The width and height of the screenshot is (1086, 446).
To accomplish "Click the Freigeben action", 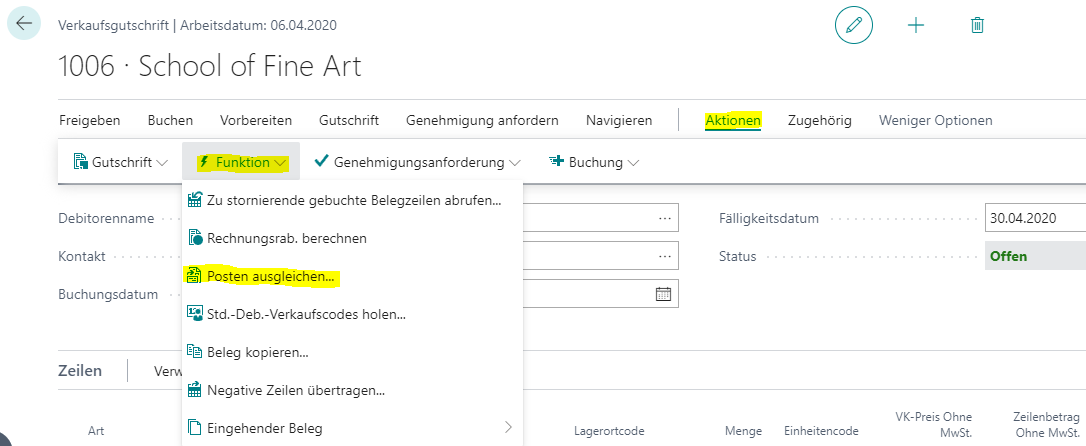I will (89, 120).
